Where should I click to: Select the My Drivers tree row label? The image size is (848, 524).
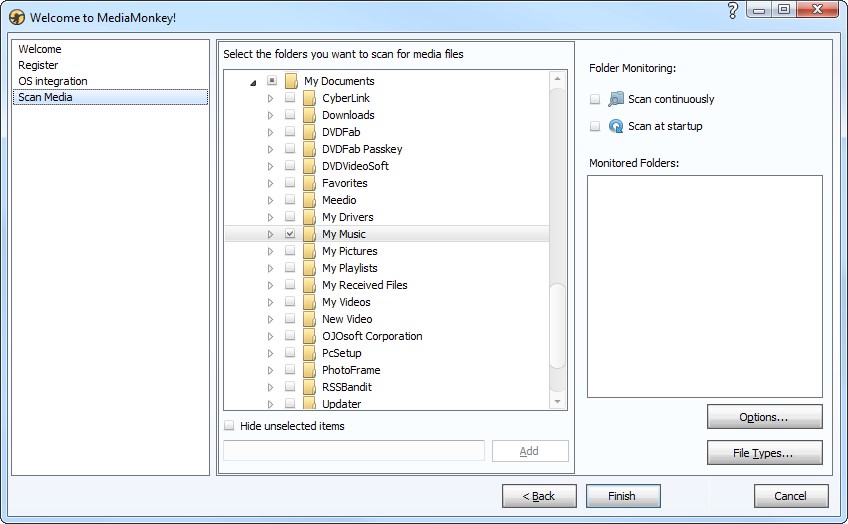coord(347,217)
